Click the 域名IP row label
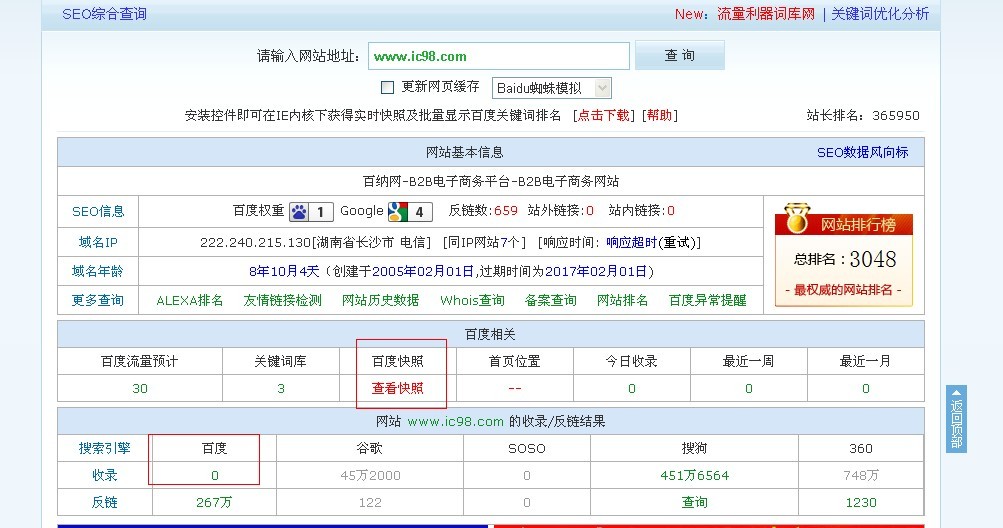The image size is (1003, 528). (98, 242)
